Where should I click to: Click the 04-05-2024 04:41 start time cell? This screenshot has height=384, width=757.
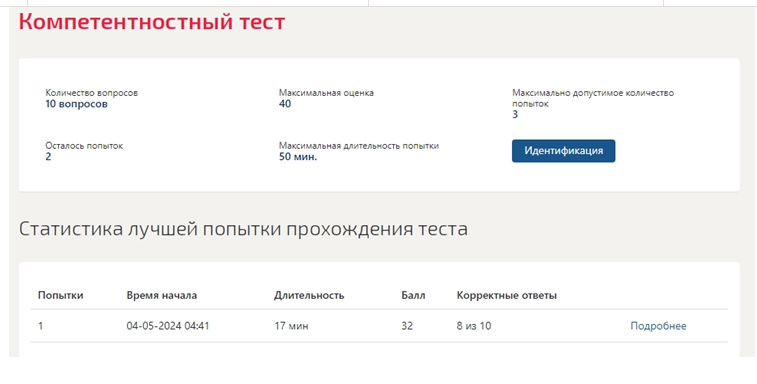click(x=168, y=326)
